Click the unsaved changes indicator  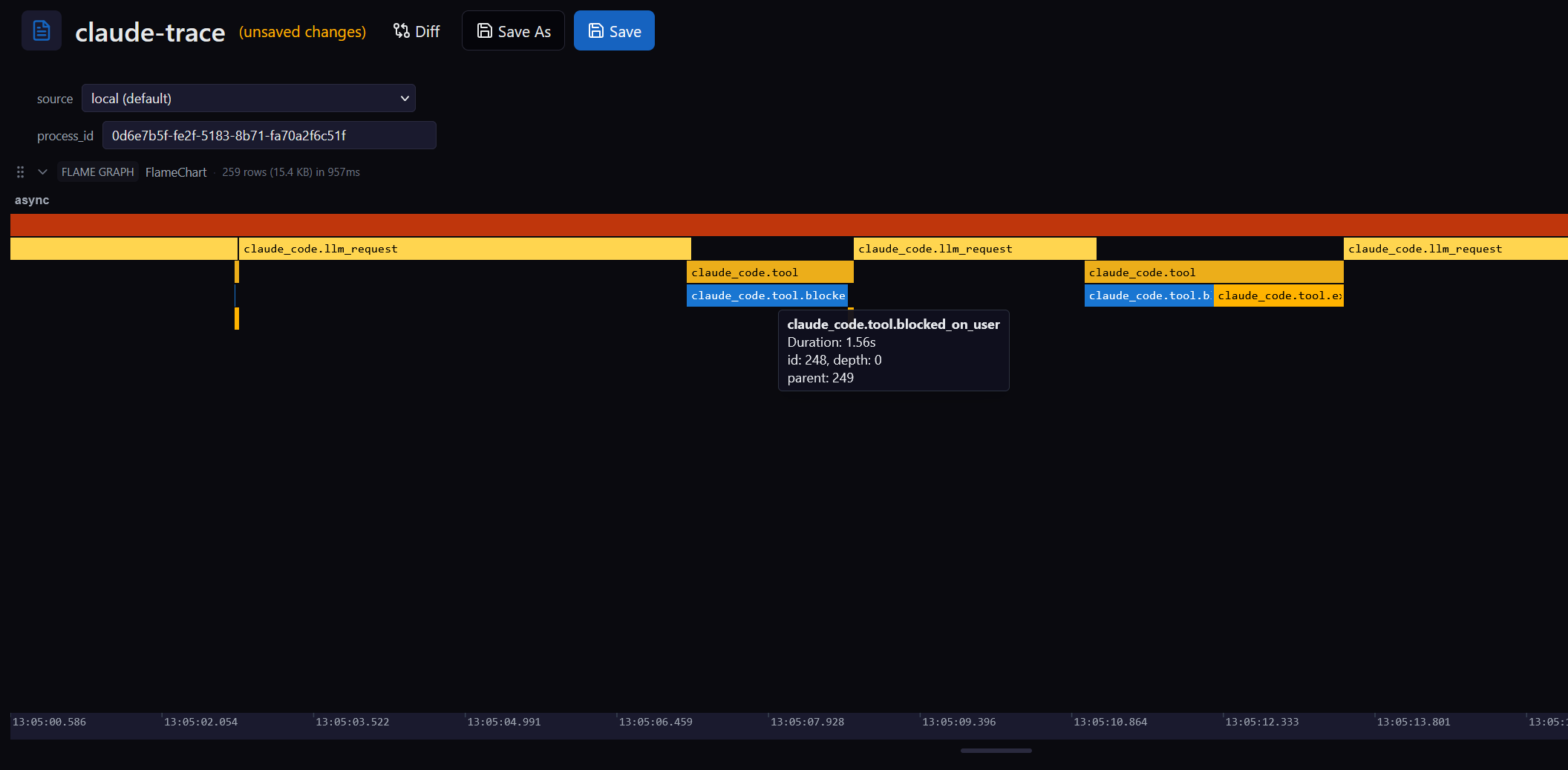(x=302, y=32)
